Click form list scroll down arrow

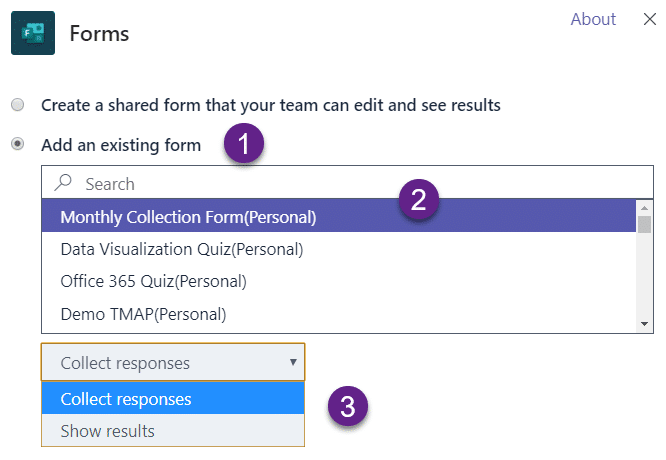645,324
